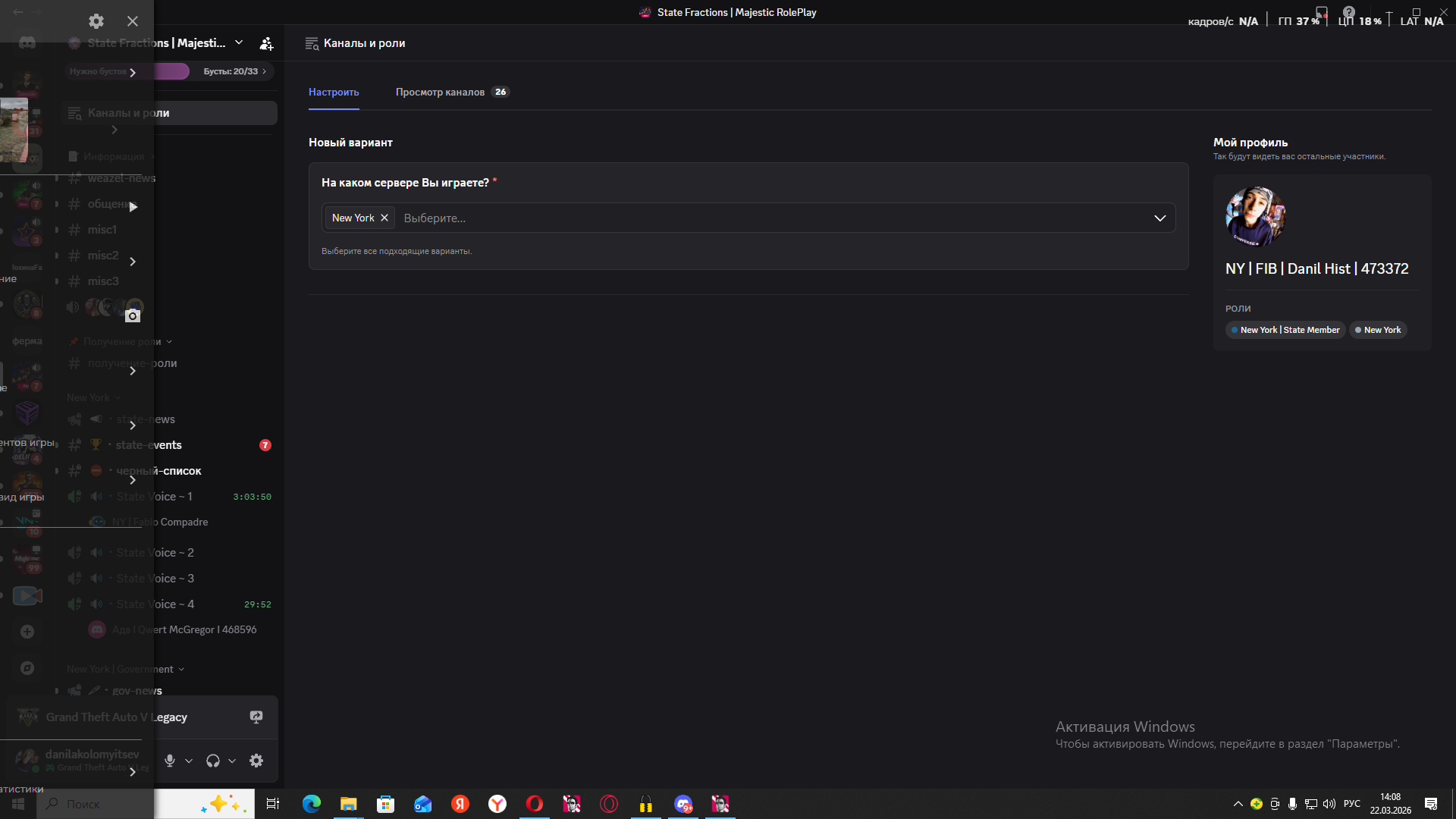Viewport: 1456px width, 819px height.
Task: Remove the New York selected tag
Action: pos(384,218)
